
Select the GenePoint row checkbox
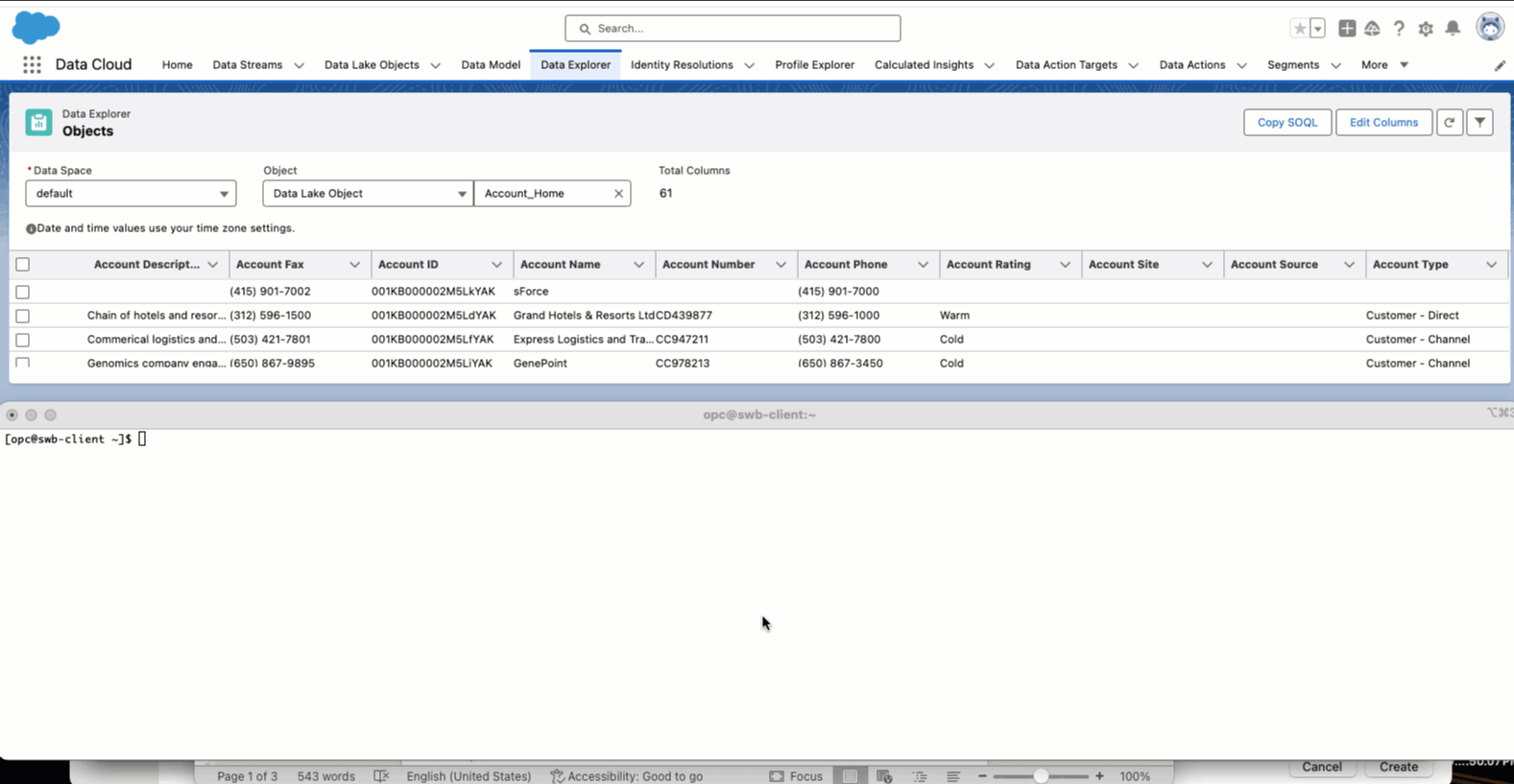coord(23,364)
